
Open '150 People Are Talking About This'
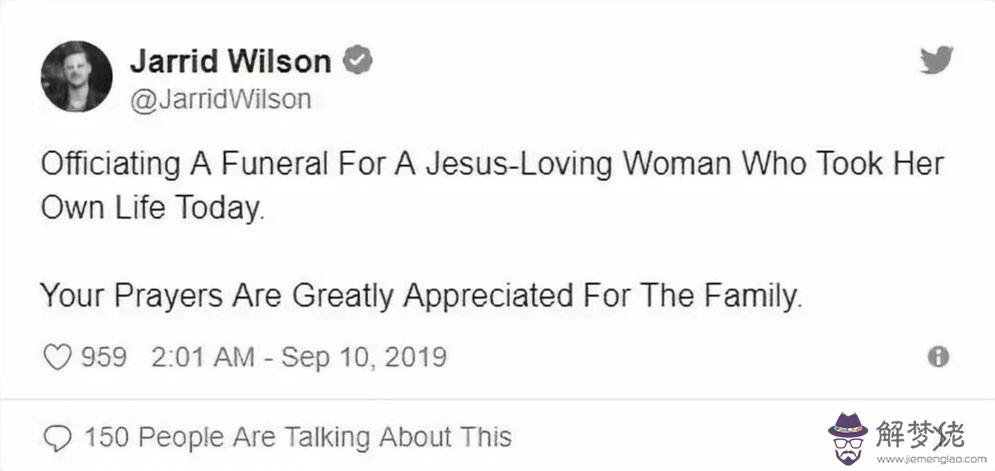(298, 437)
